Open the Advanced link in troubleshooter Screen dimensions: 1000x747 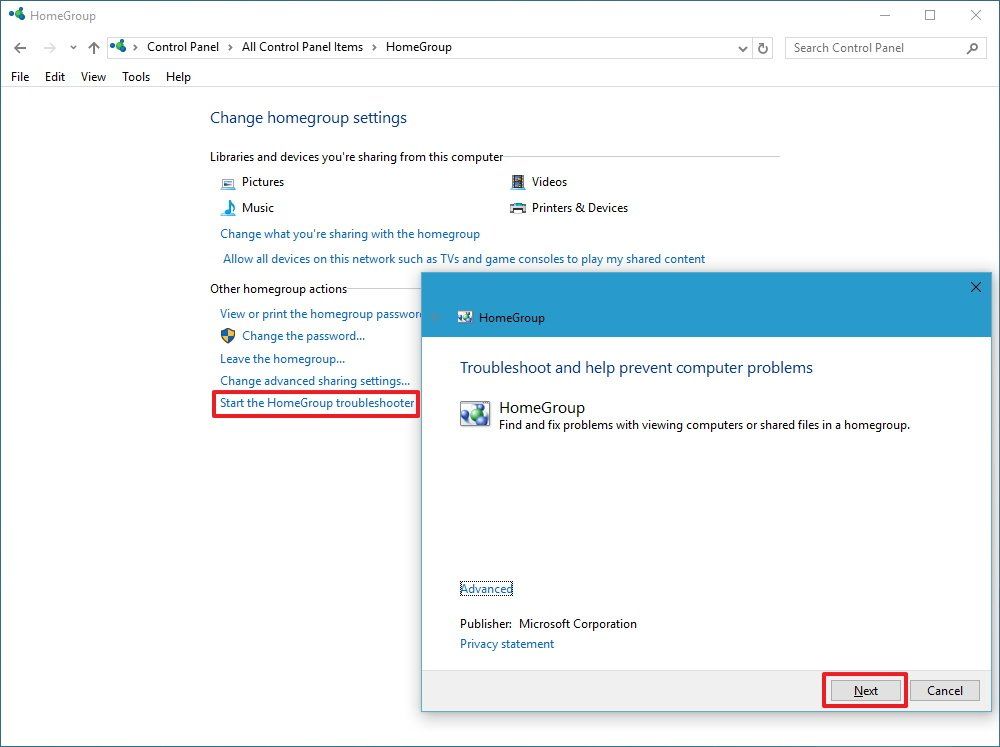[x=486, y=589]
